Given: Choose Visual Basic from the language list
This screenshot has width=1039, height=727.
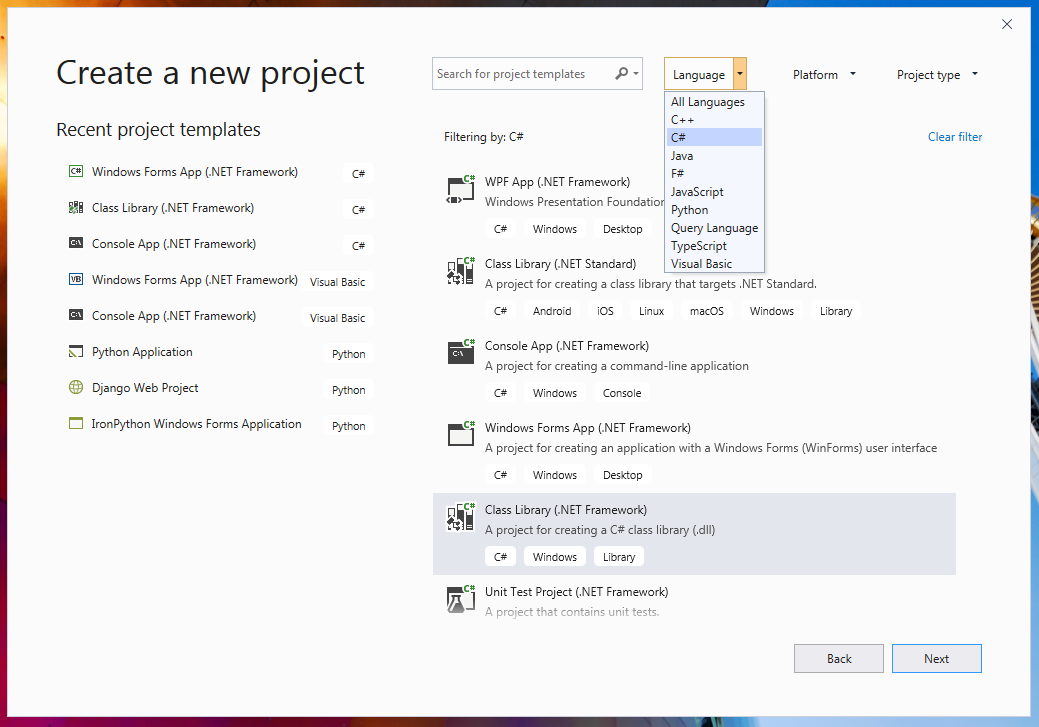Looking at the screenshot, I should click(714, 263).
